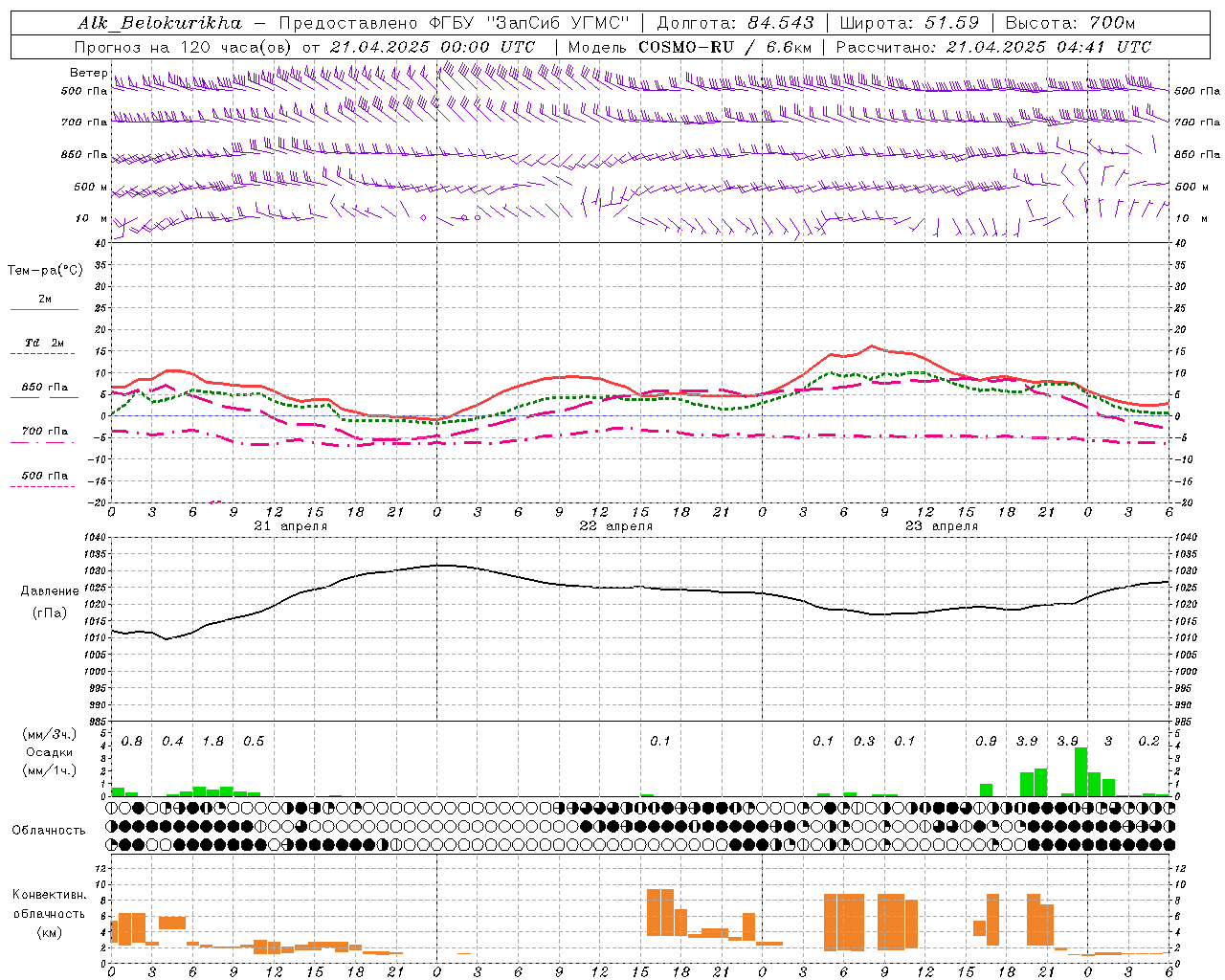Viewport: 1225px width, 980px height.
Task: Click the (км) convective height unit label
Action: pos(49,932)
